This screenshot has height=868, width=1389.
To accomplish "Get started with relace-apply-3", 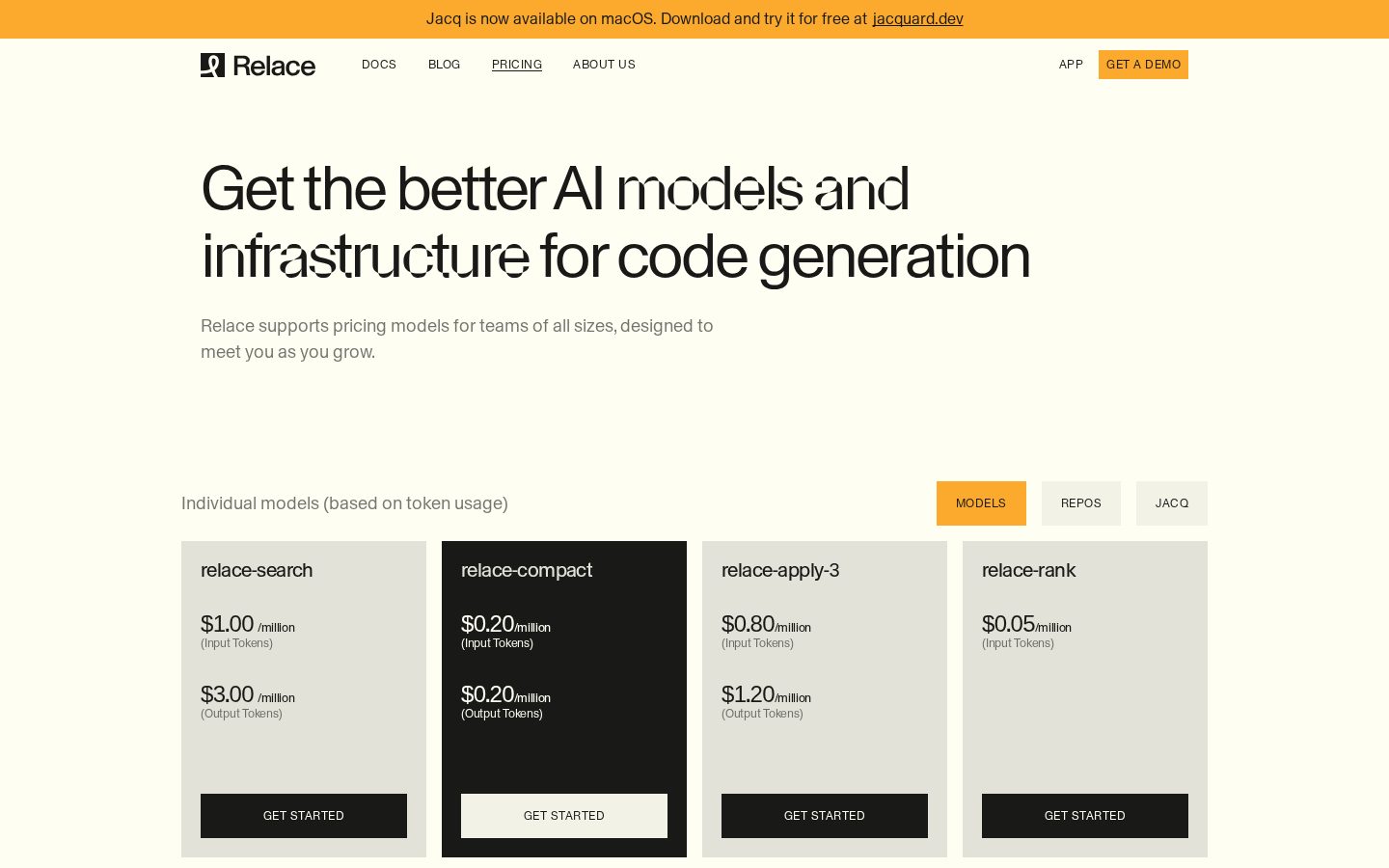I will tap(825, 816).
